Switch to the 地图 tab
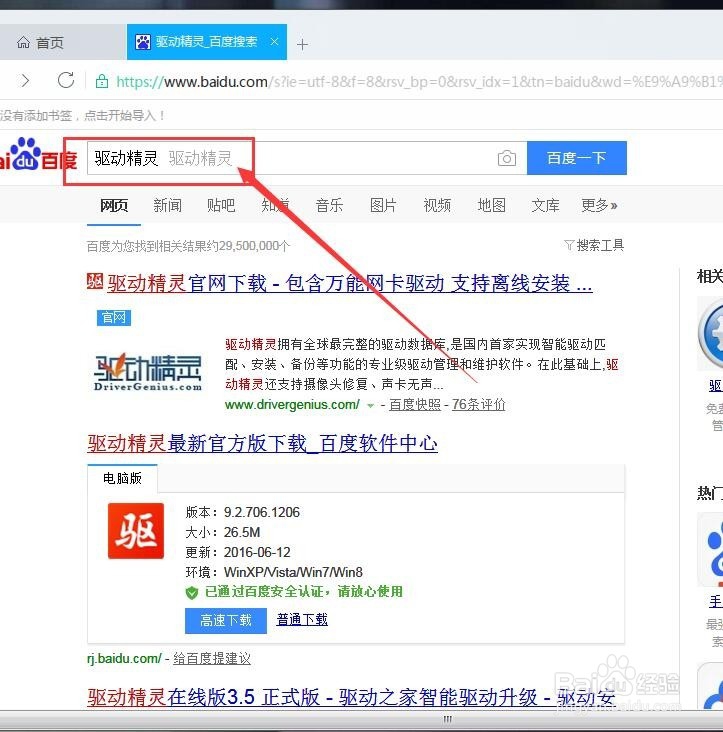Viewport: 723px width, 732px height. [491, 205]
